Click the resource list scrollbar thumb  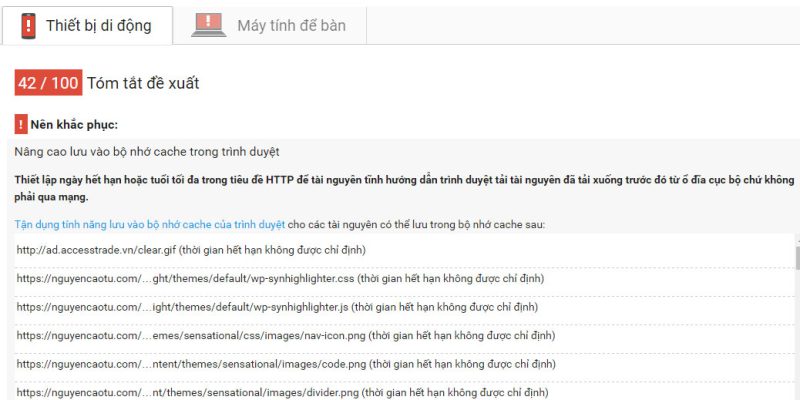(795, 258)
